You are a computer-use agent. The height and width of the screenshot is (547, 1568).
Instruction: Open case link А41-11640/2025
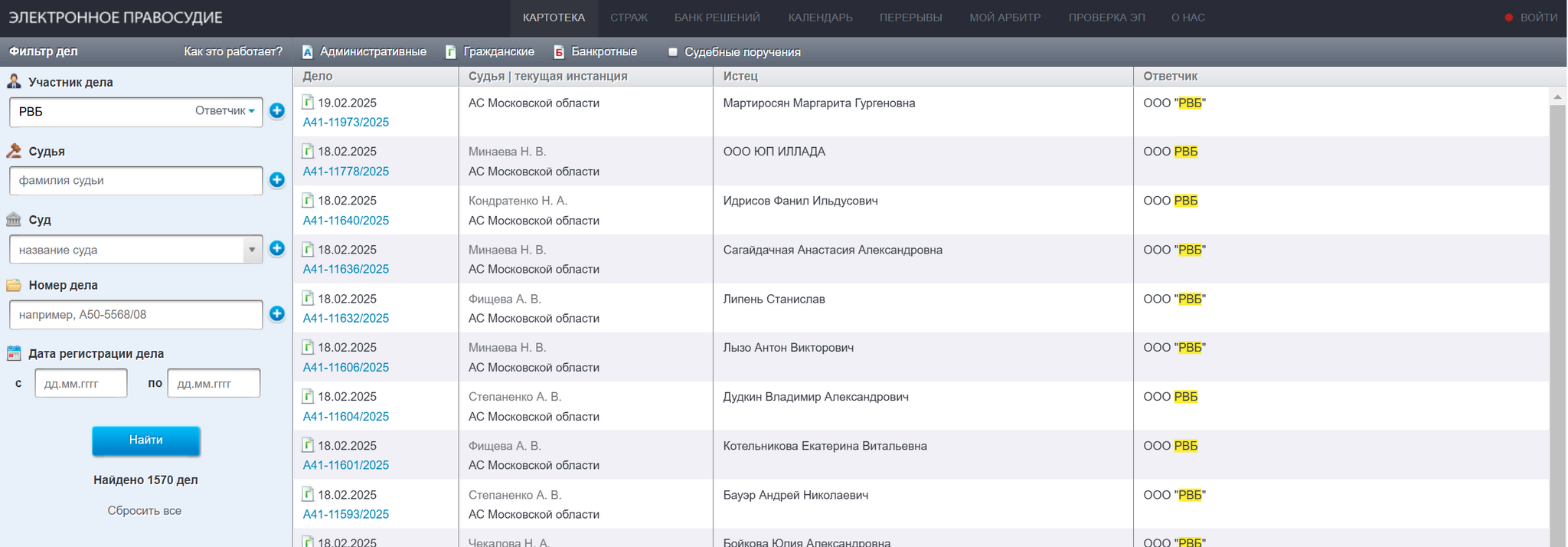point(346,221)
